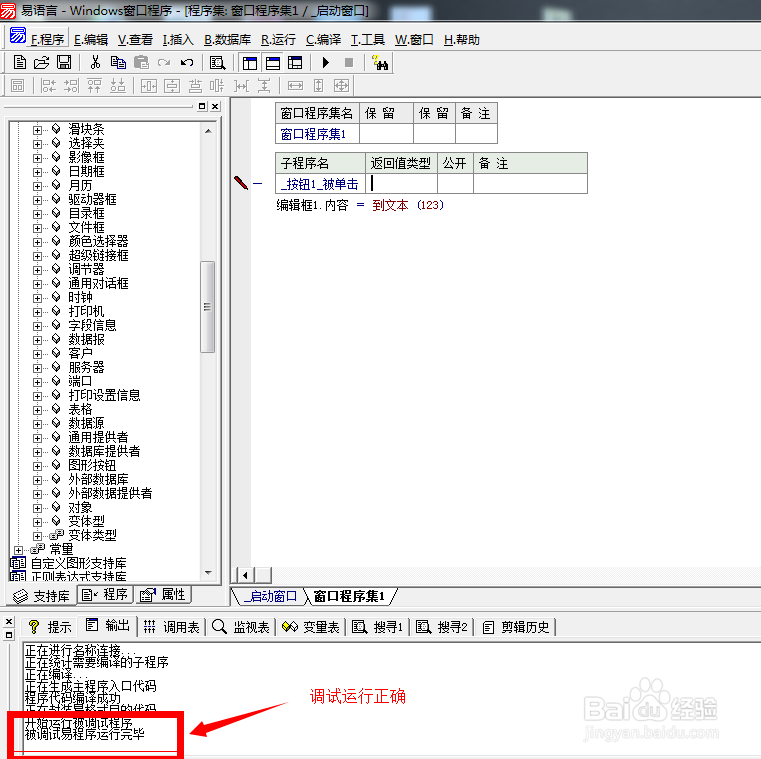This screenshot has width=761, height=759.
Task: Open the 调用表 tab
Action: point(172,627)
